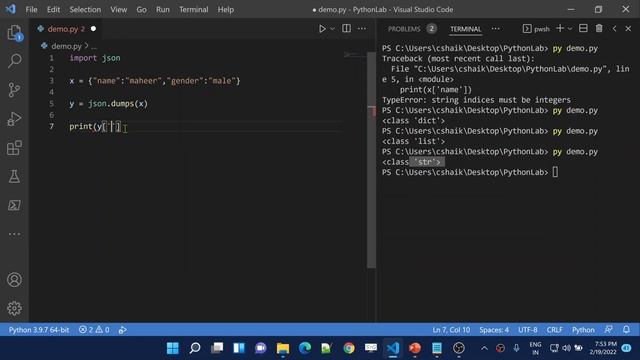Open the feedback icon in status bar
Screen dimensions: 640x360
[609, 330]
